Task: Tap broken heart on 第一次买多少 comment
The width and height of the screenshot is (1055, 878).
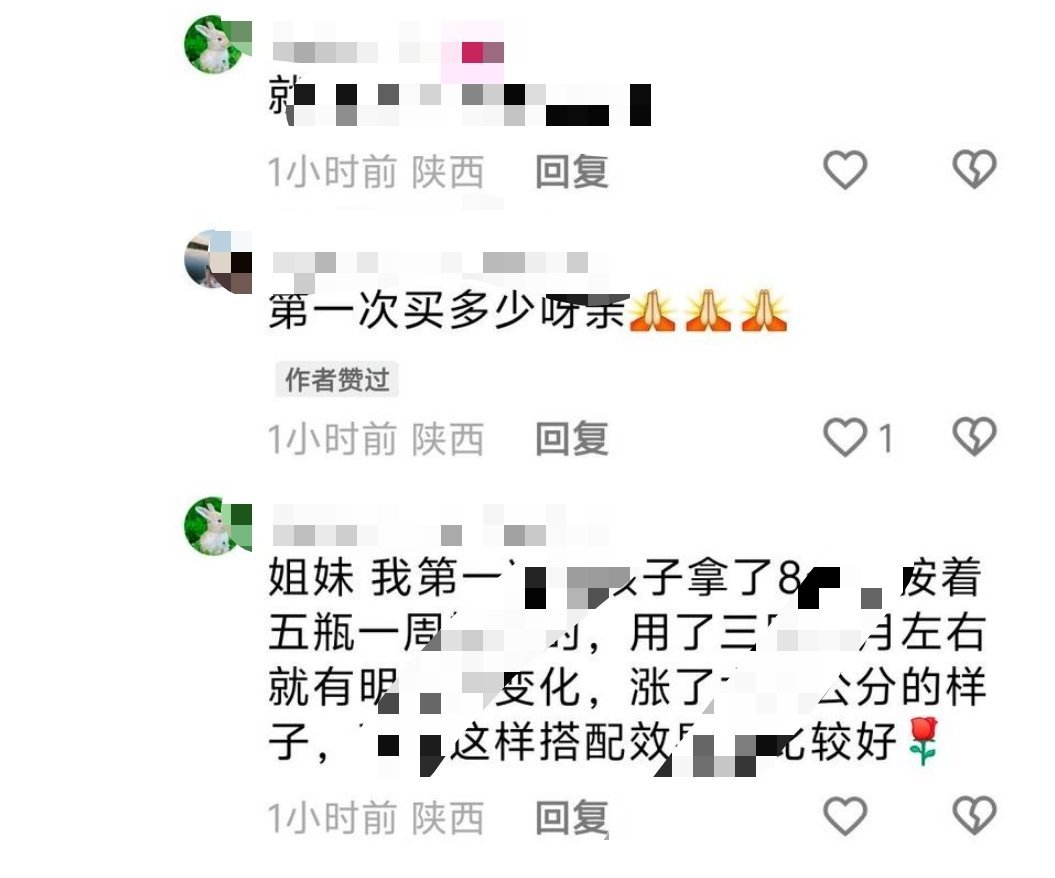Action: pos(974,437)
